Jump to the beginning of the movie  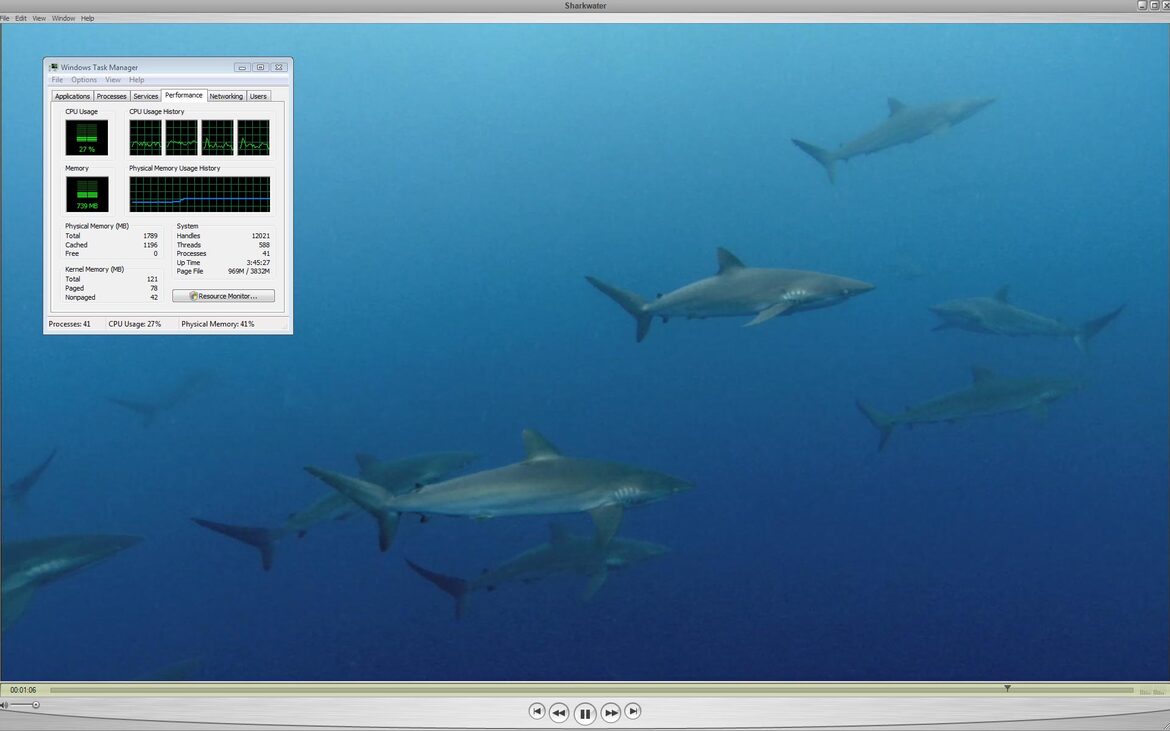click(536, 712)
